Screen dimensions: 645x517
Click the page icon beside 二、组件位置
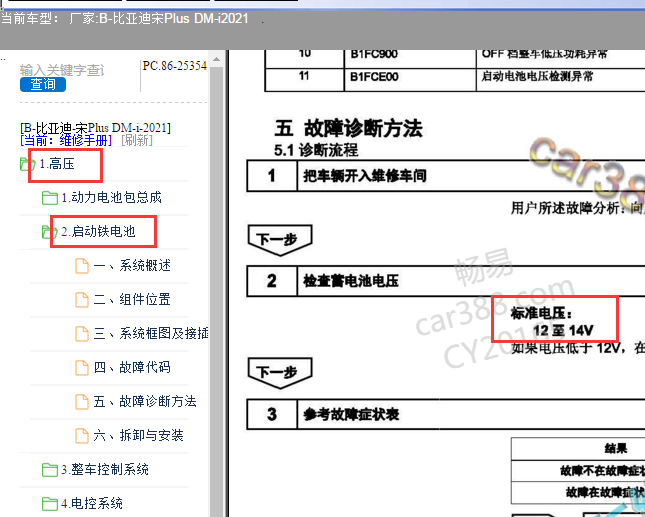coord(82,300)
